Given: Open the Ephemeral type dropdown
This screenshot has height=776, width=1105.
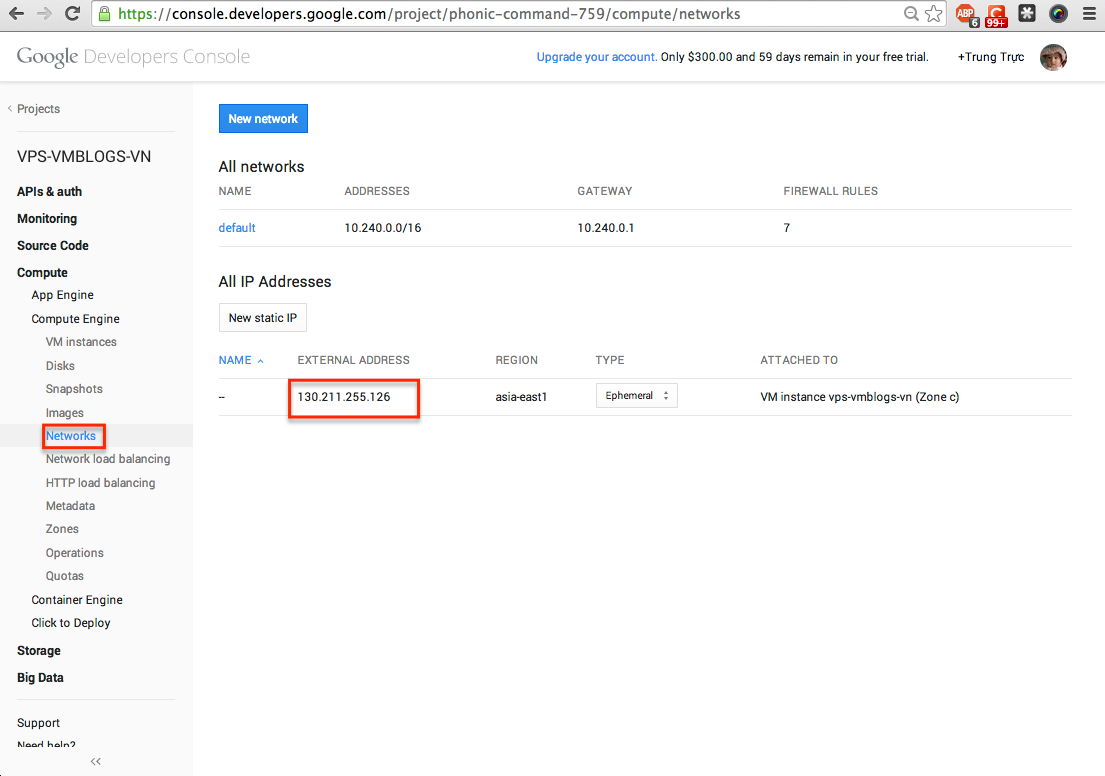Looking at the screenshot, I should [636, 396].
